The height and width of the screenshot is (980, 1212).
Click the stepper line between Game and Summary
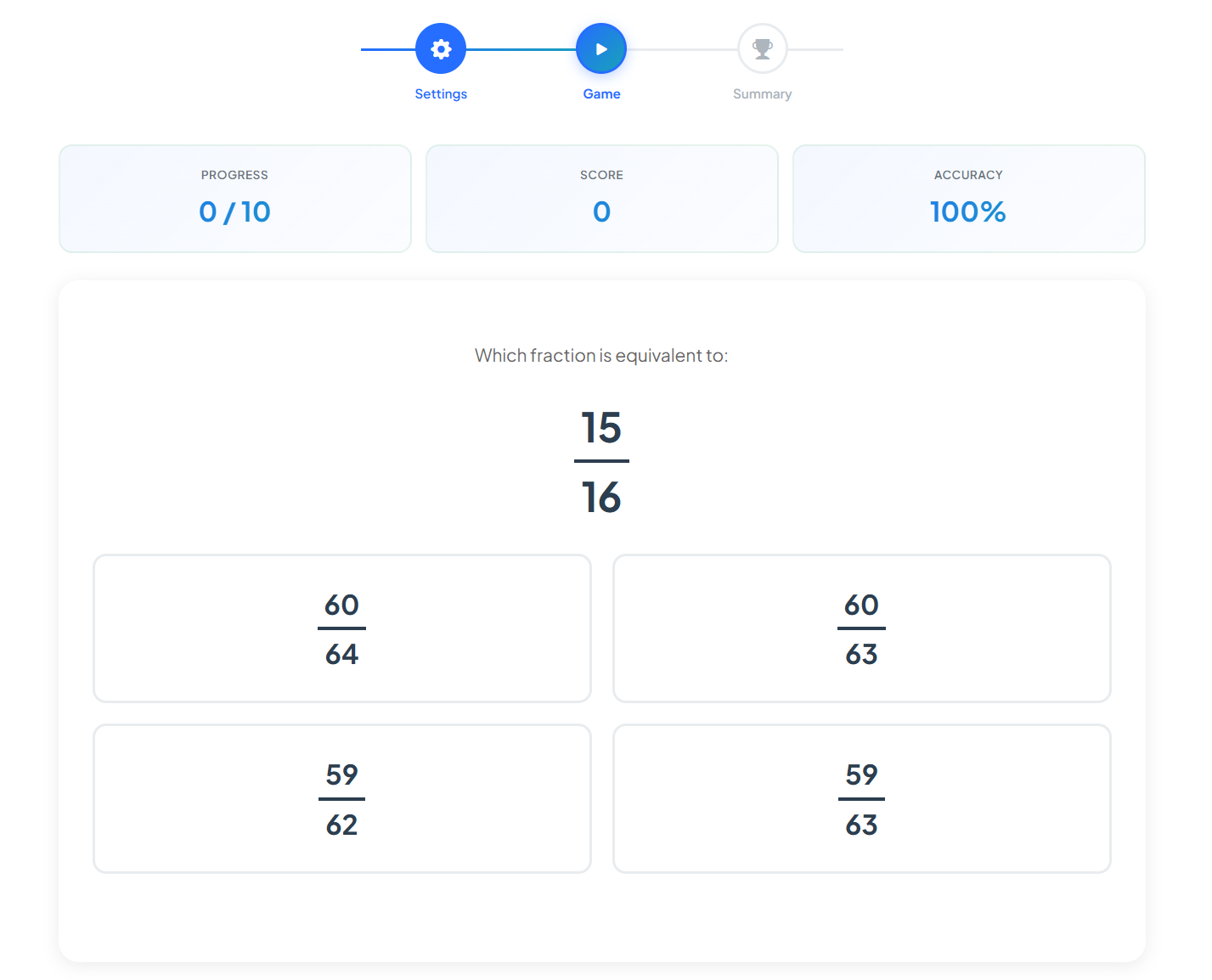coord(682,49)
